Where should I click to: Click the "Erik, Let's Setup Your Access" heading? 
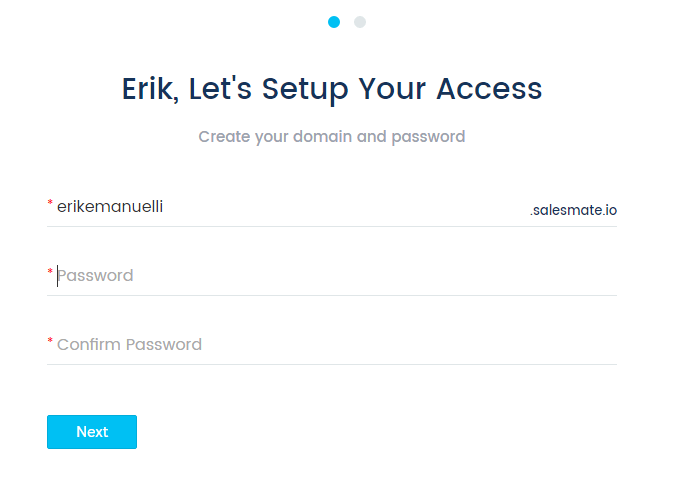point(332,88)
